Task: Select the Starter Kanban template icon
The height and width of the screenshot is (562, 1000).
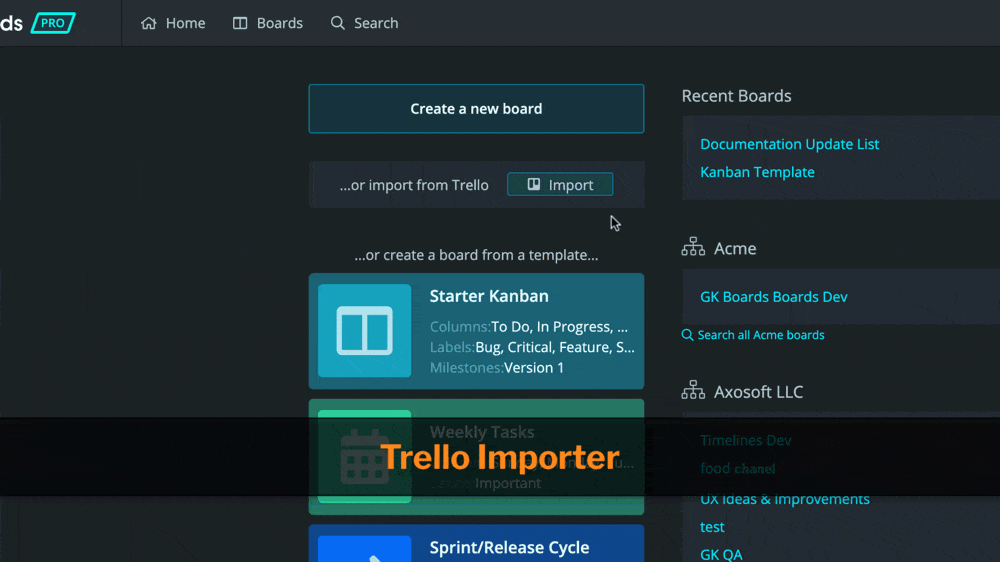Action: [365, 330]
